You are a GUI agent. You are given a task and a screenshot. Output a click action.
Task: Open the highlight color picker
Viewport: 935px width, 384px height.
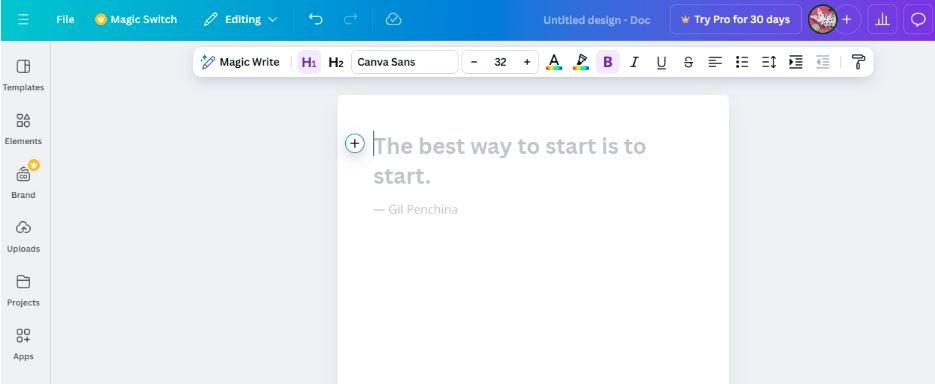click(x=581, y=62)
